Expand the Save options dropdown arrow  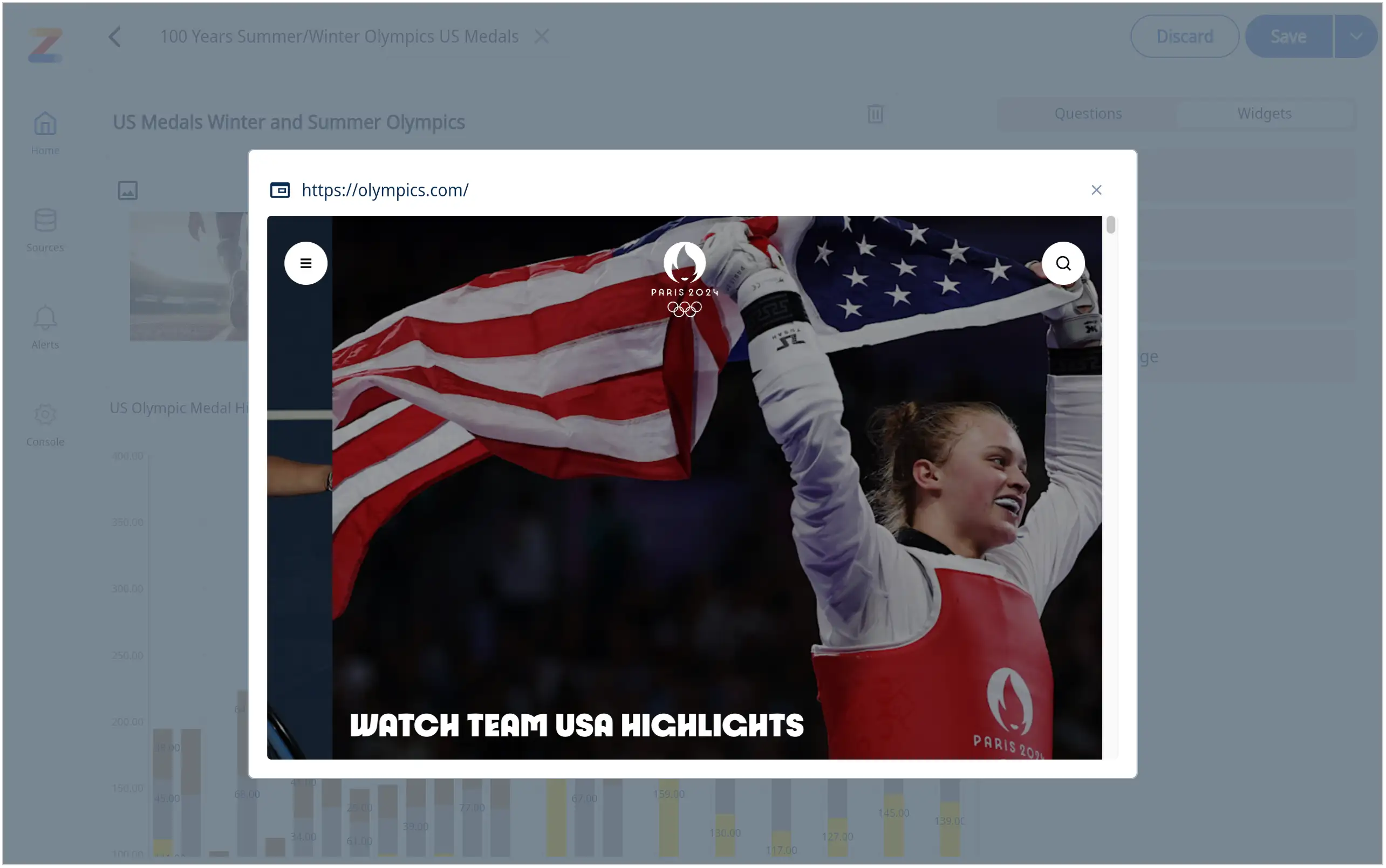click(x=1355, y=36)
